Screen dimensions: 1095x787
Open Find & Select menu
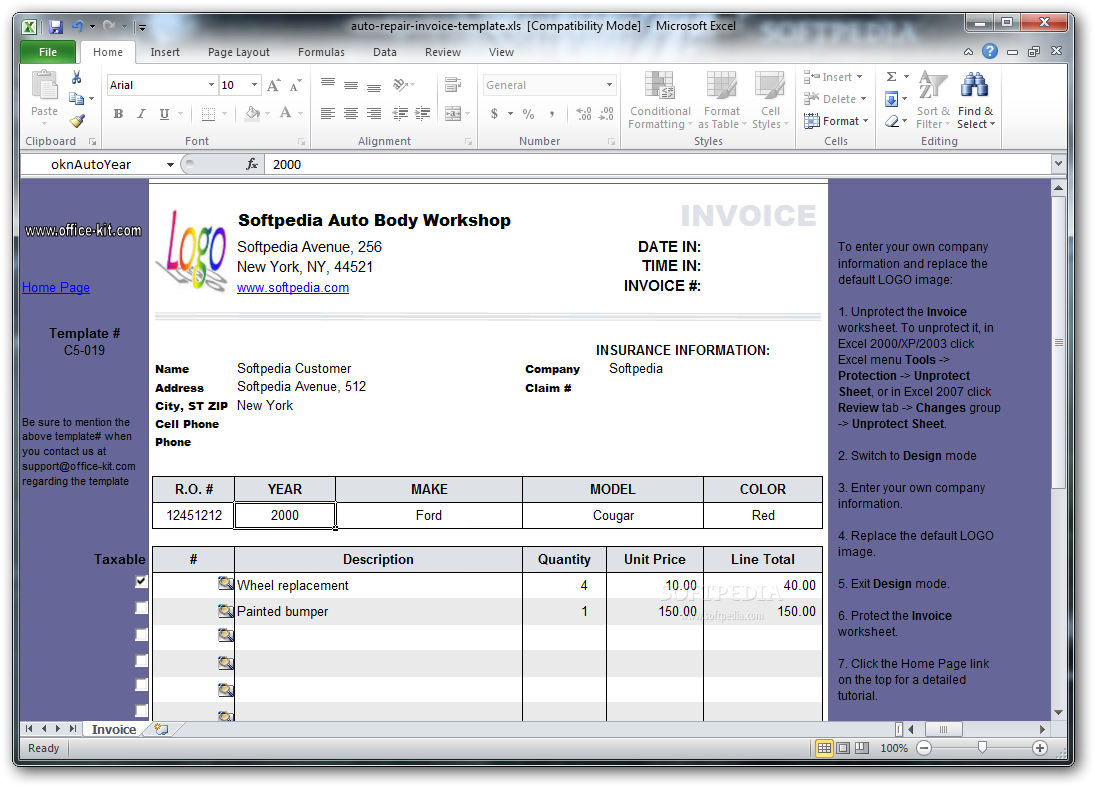coord(976,100)
